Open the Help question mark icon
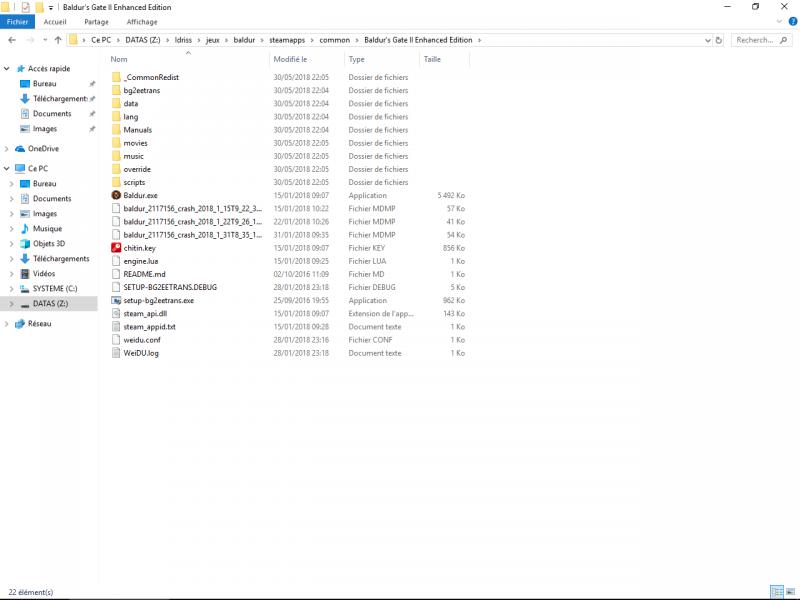The height and width of the screenshot is (600, 800). coord(793,21)
